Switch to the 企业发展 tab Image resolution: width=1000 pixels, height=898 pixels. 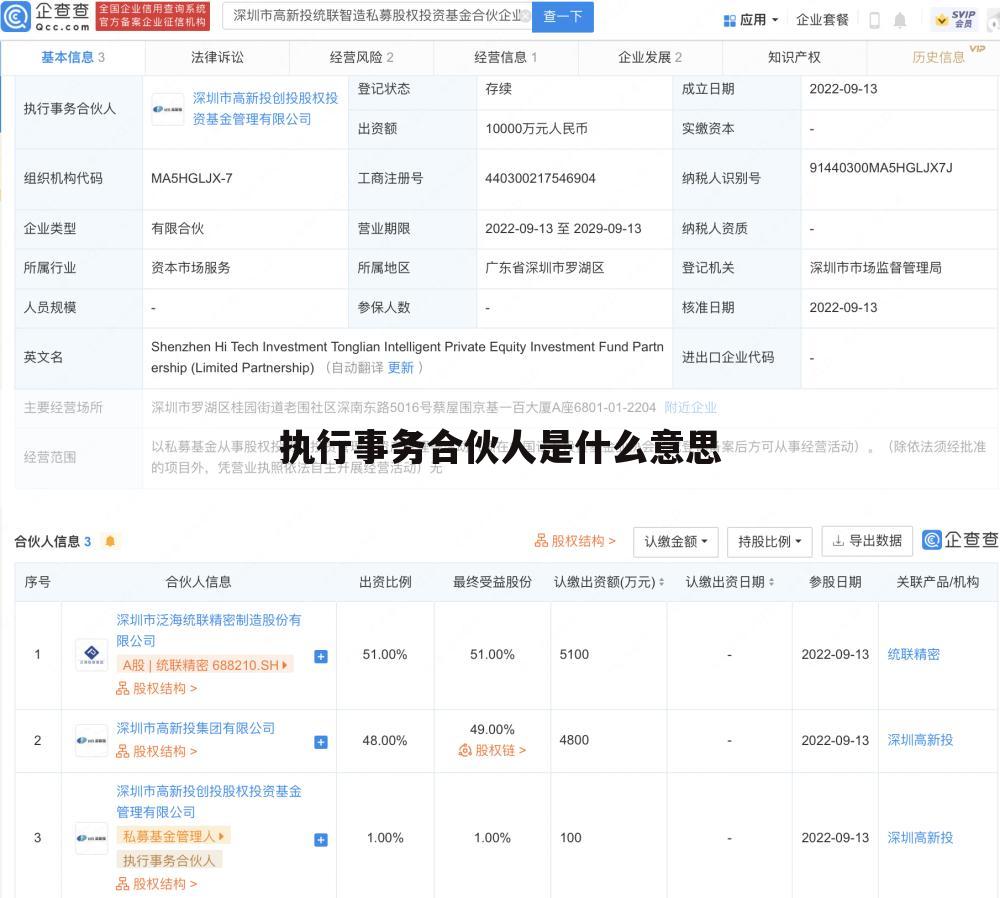coord(650,57)
